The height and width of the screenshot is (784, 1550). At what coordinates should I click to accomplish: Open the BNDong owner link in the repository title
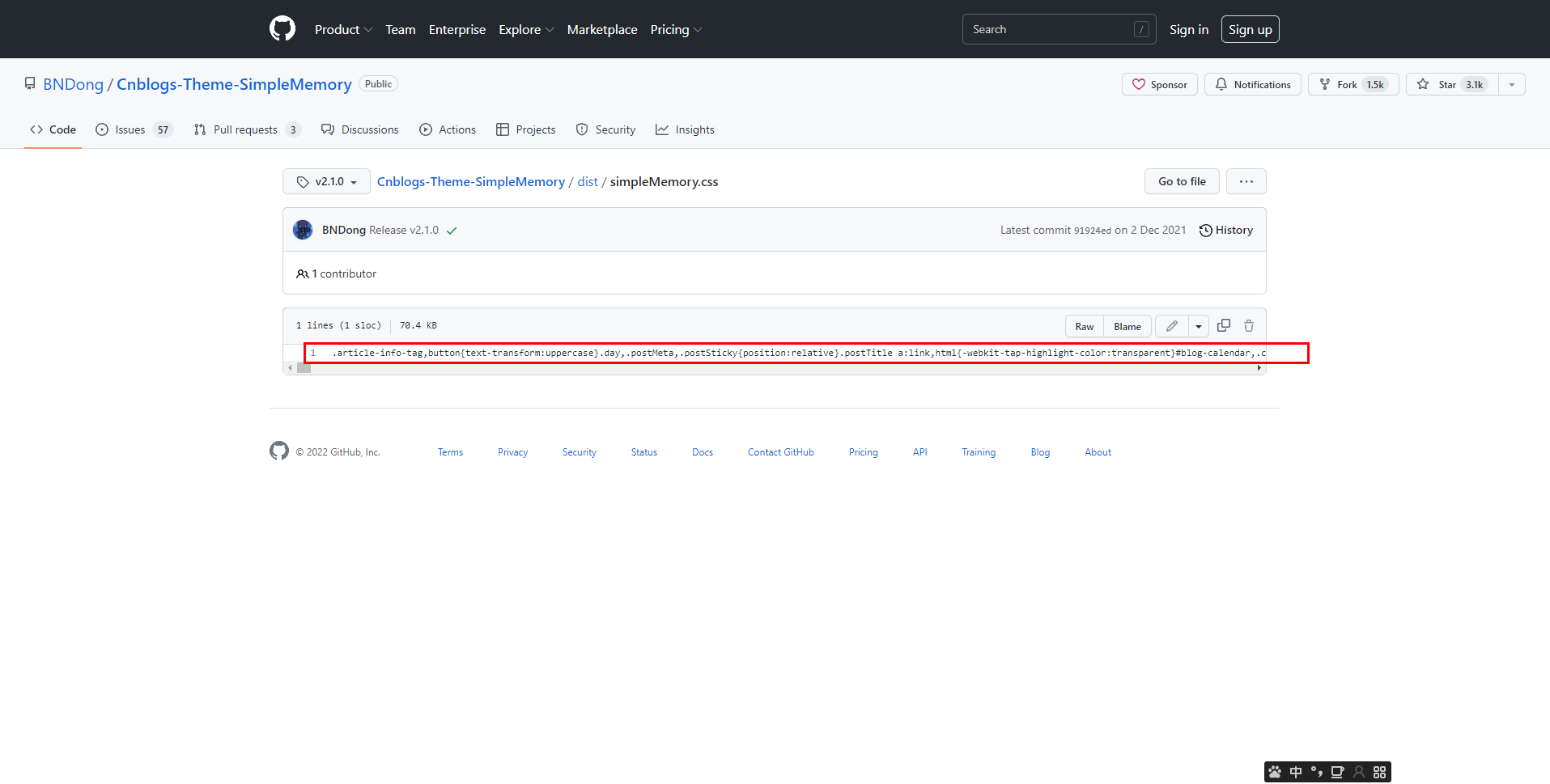(x=74, y=84)
